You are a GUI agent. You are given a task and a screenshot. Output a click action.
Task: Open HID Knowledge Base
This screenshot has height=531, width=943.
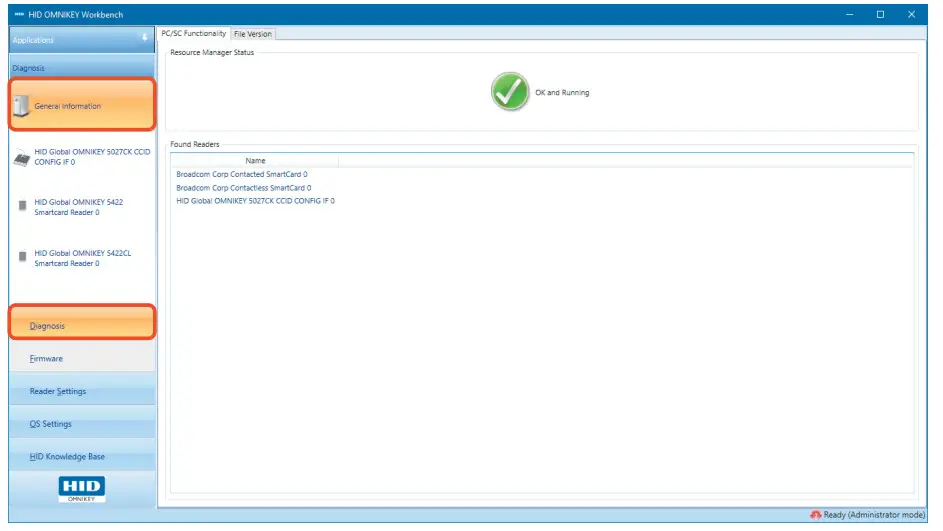point(82,456)
